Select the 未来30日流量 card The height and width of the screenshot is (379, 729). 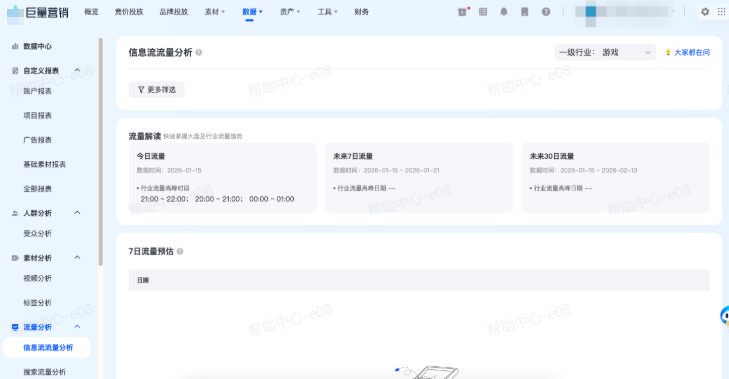(x=616, y=178)
